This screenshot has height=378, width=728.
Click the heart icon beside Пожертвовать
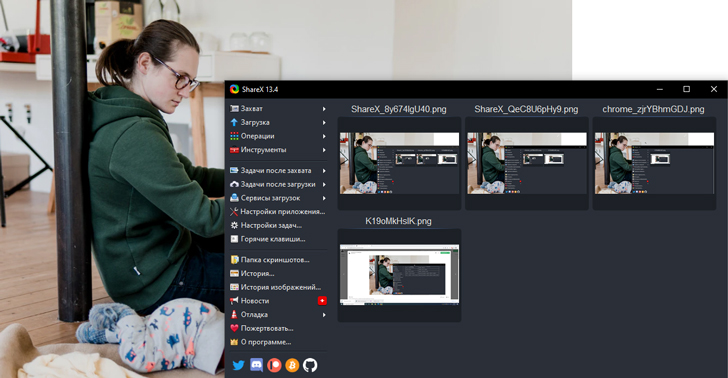pos(234,328)
